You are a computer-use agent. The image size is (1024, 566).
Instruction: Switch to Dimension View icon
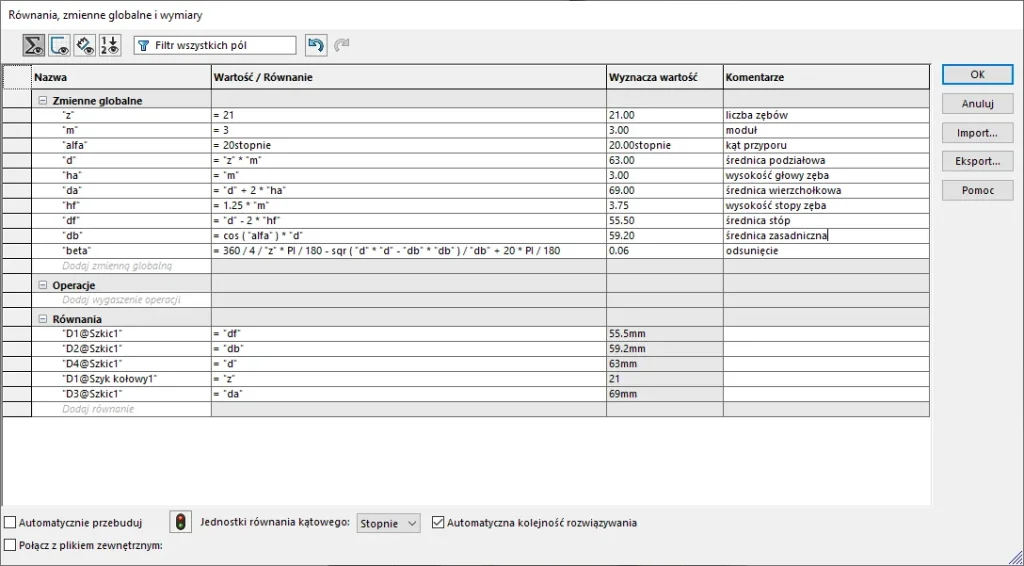point(85,46)
